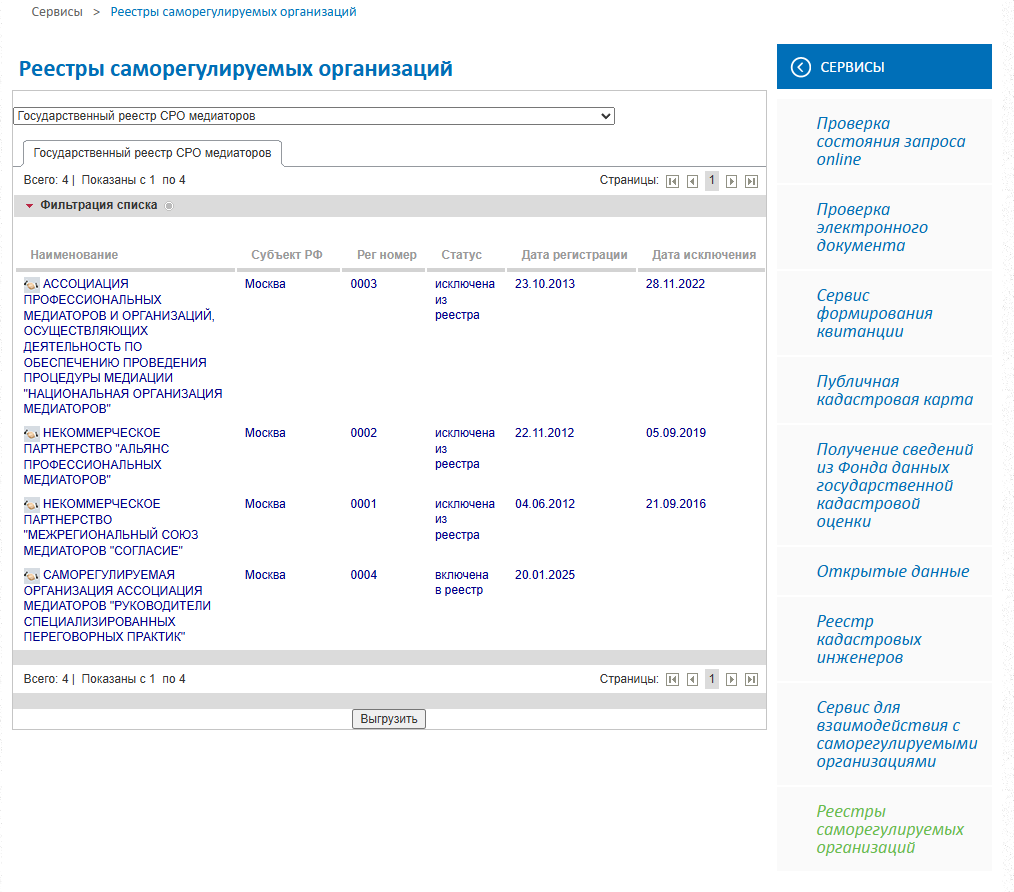Go to last page in top pagination
The width and height of the screenshot is (1014, 892).
pyautogui.click(x=751, y=181)
